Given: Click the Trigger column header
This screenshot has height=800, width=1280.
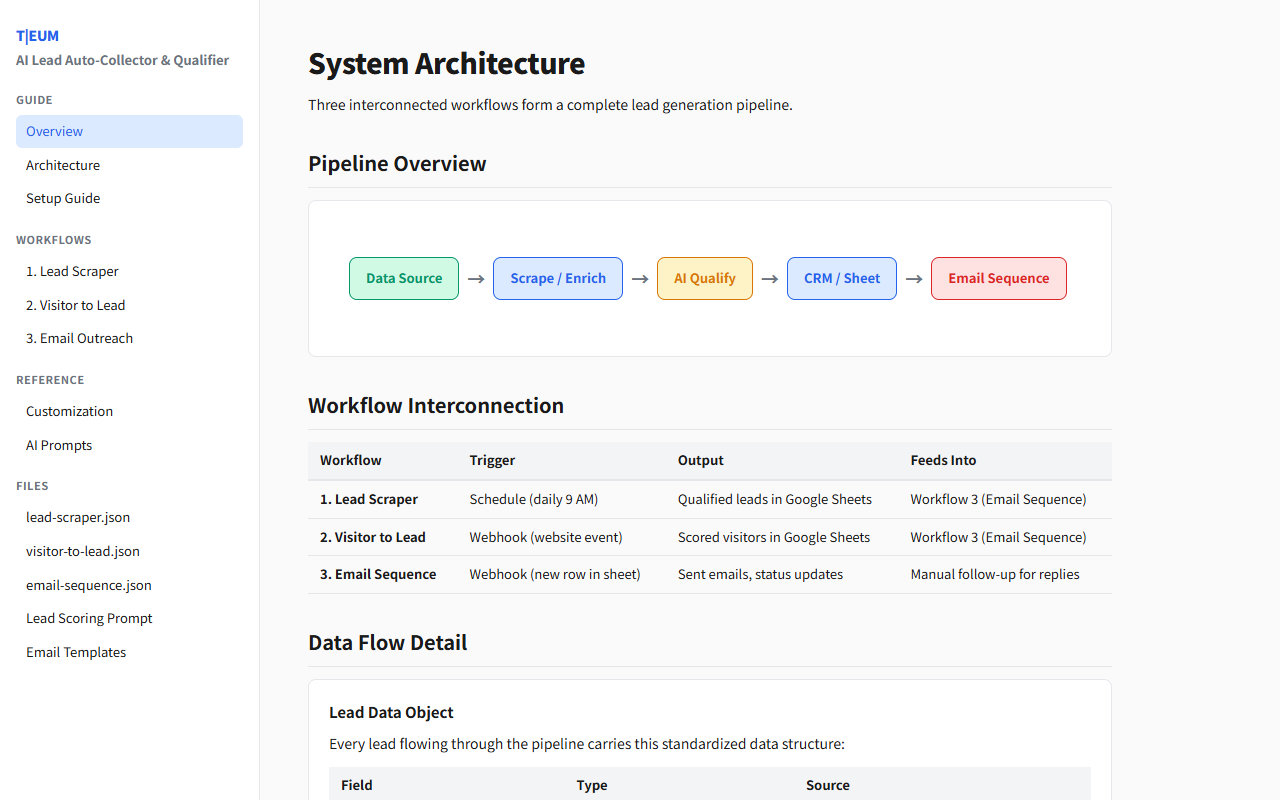Looking at the screenshot, I should [x=492, y=460].
